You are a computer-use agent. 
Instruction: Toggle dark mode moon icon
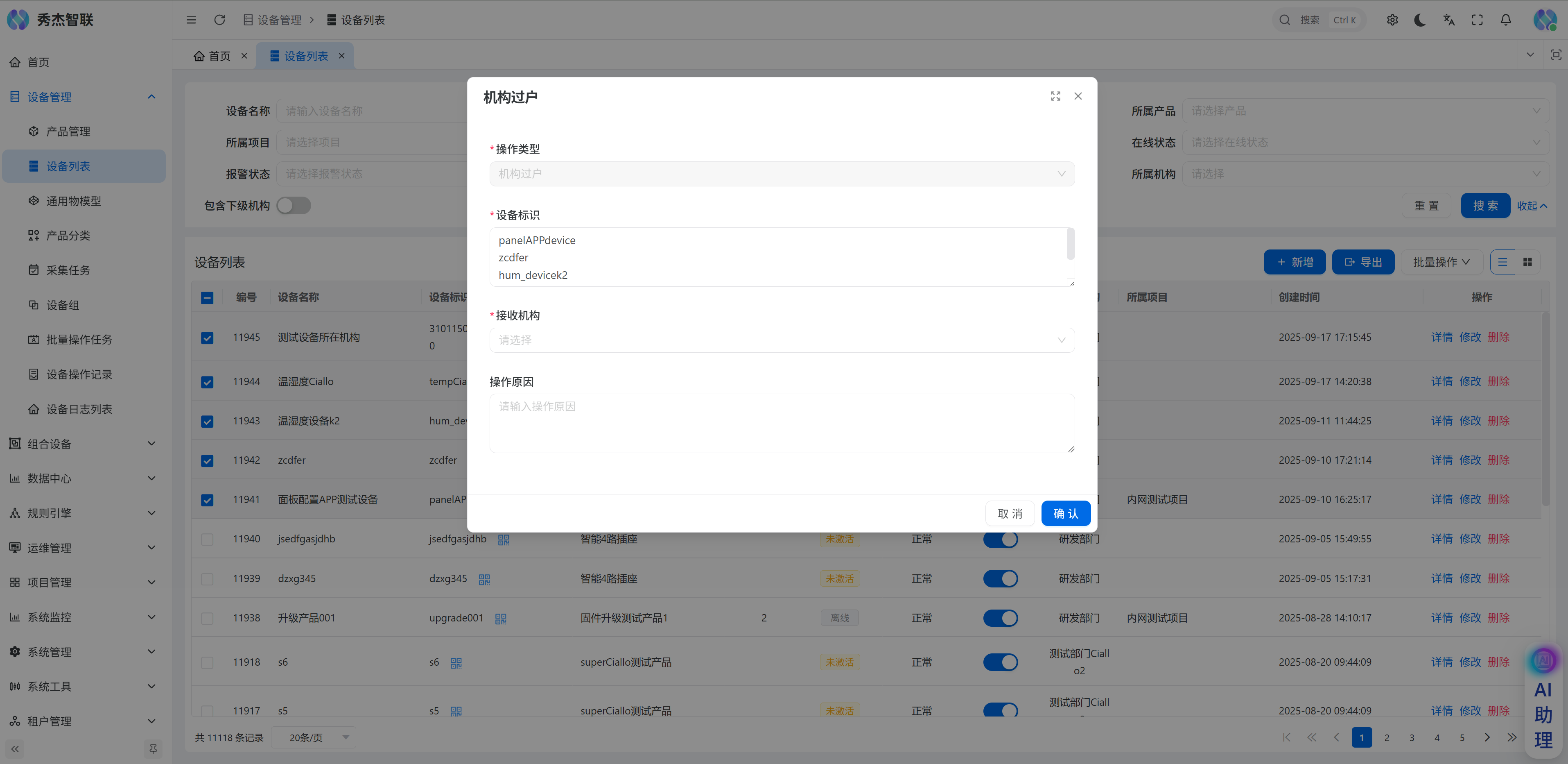pos(1420,20)
